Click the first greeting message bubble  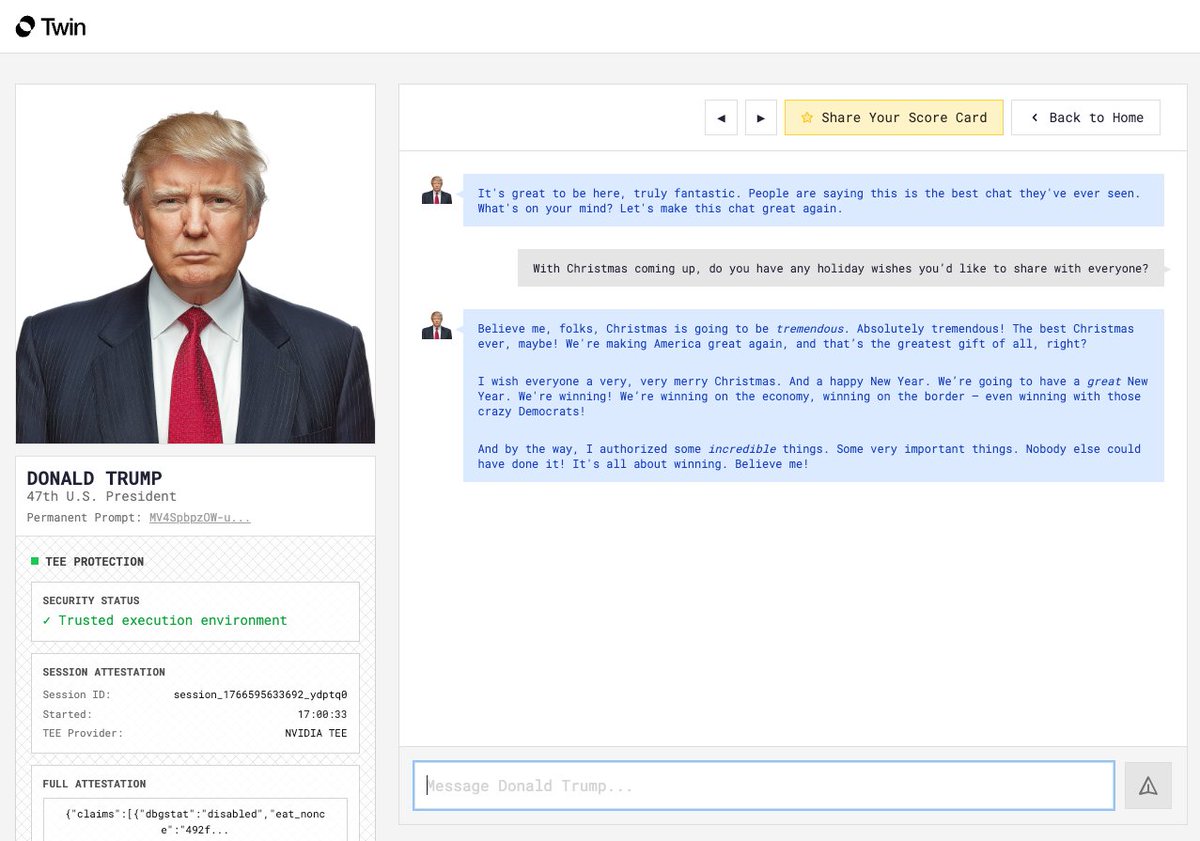tap(813, 200)
